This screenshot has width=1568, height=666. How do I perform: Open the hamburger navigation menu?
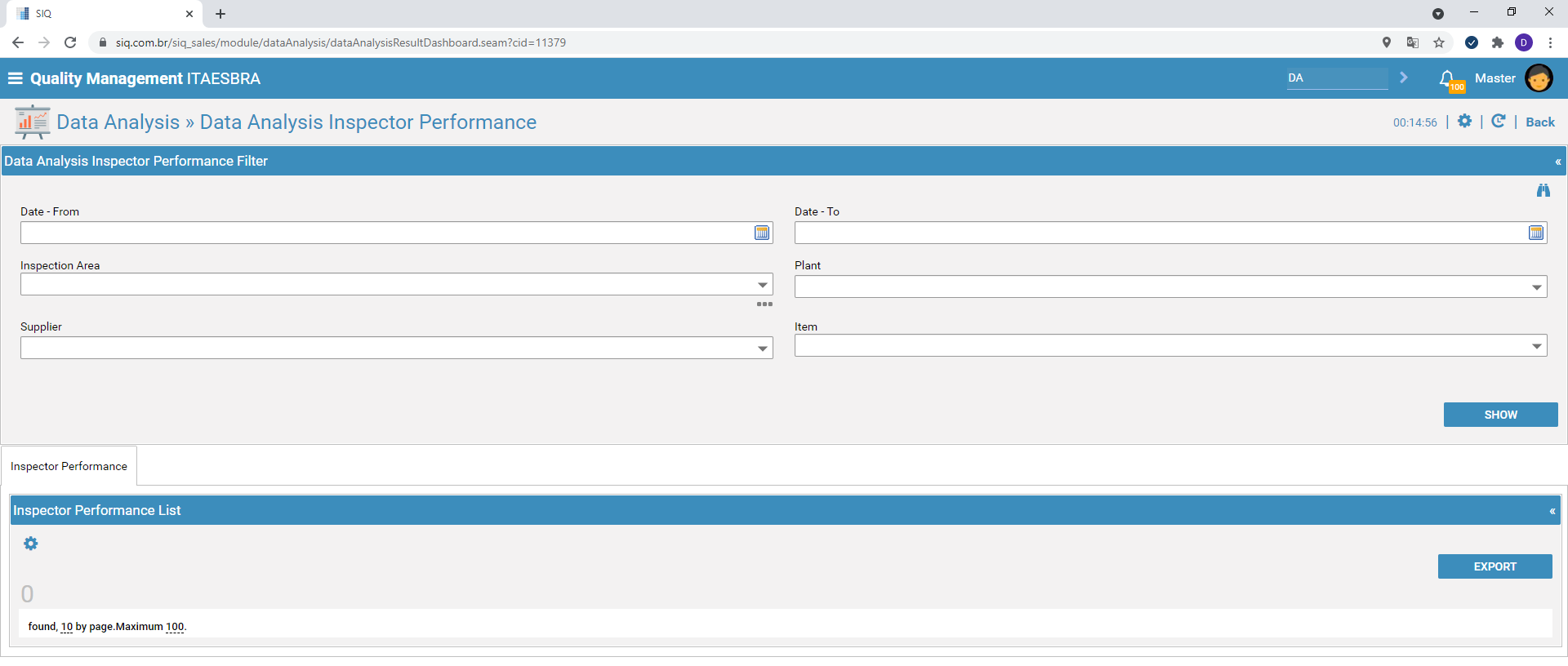pyautogui.click(x=15, y=78)
